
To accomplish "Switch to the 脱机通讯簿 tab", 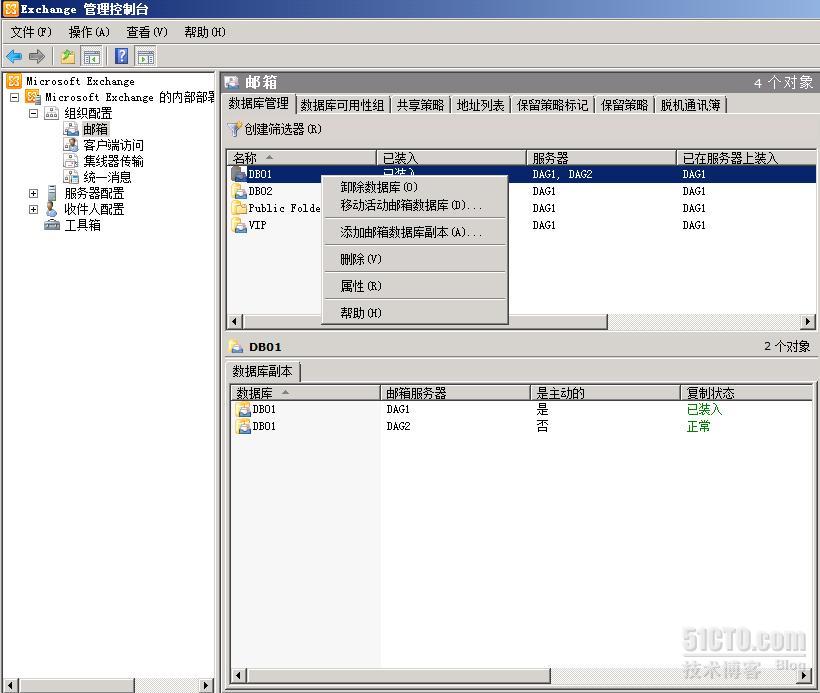I will tap(691, 105).
